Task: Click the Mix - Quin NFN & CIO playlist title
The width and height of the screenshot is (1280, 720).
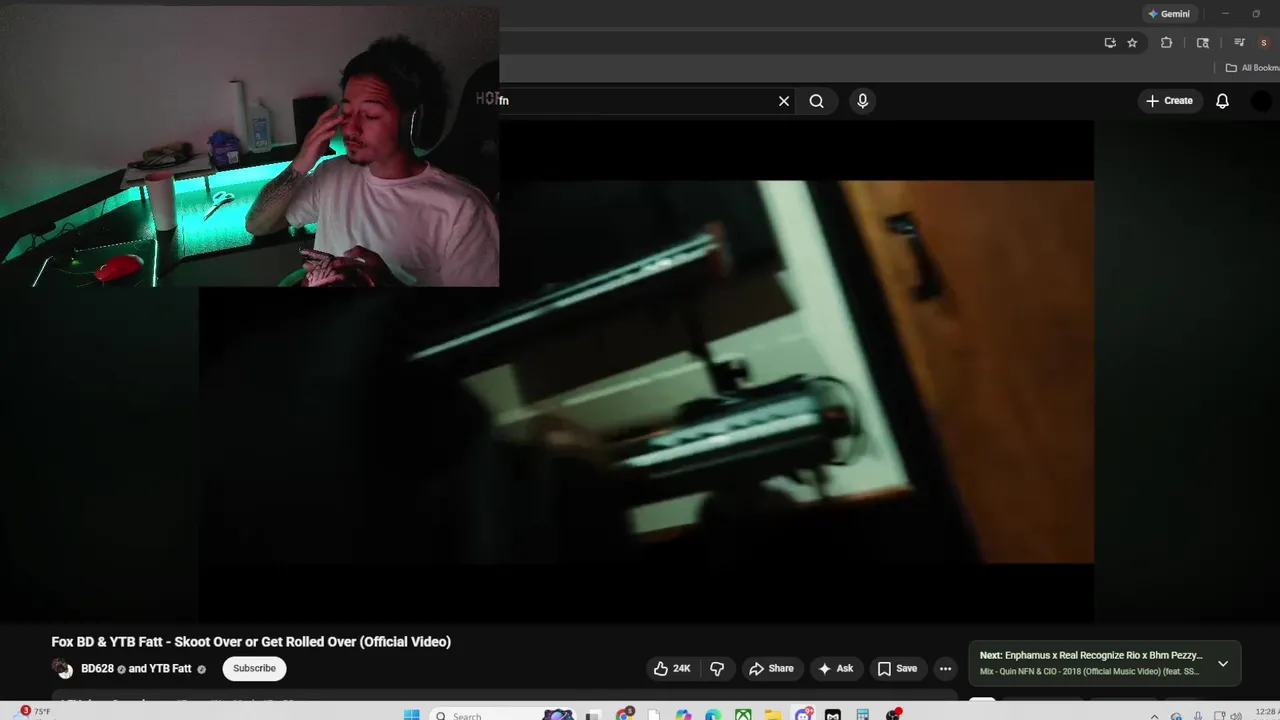Action: (x=1089, y=671)
